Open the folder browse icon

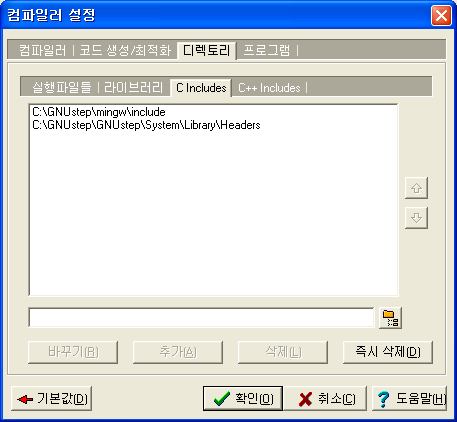coord(390,318)
